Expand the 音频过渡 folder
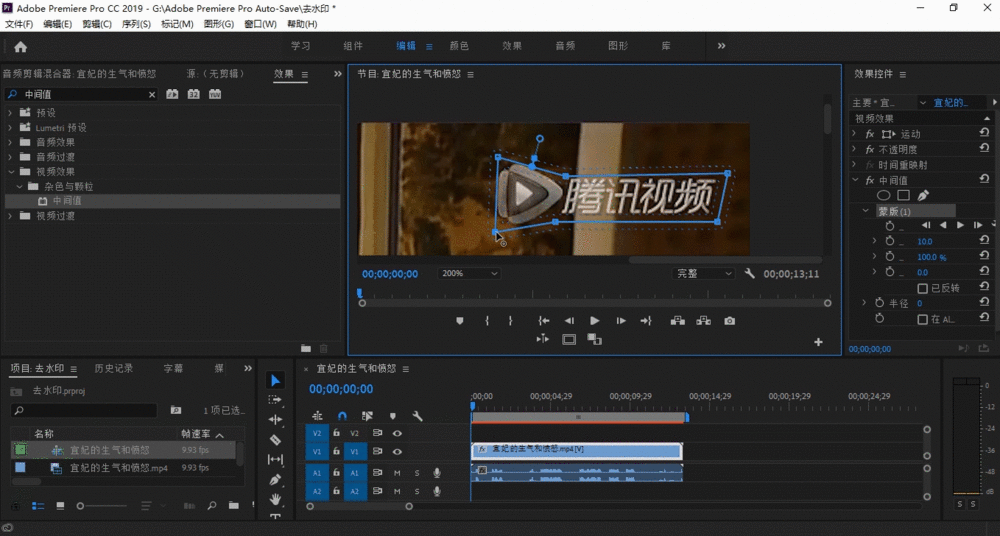Viewport: 1000px width, 536px height. pyautogui.click(x=10, y=156)
